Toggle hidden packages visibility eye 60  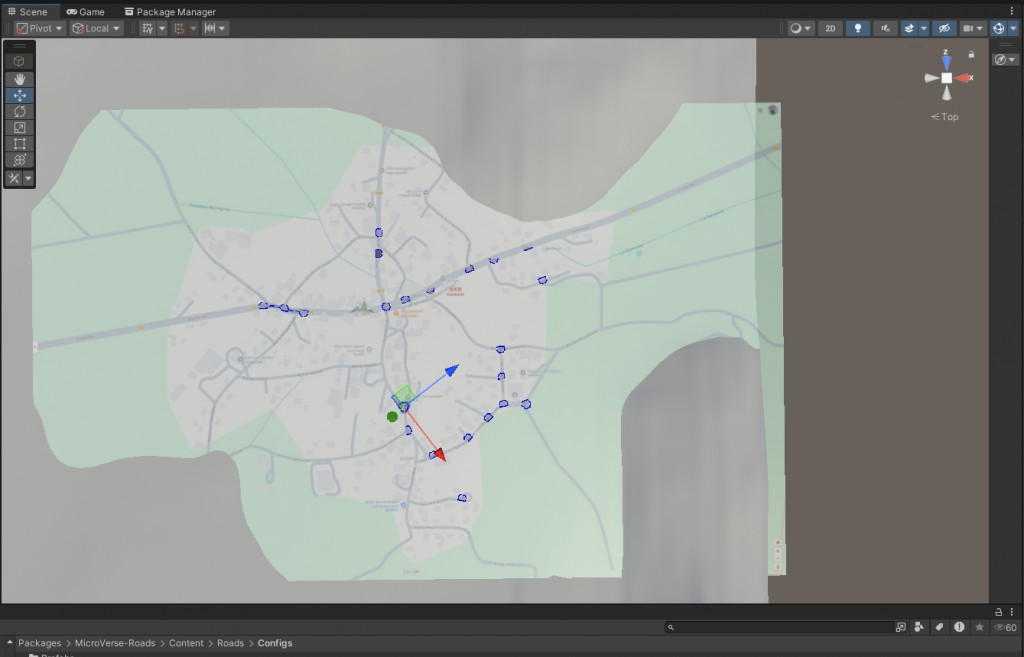pos(1006,627)
